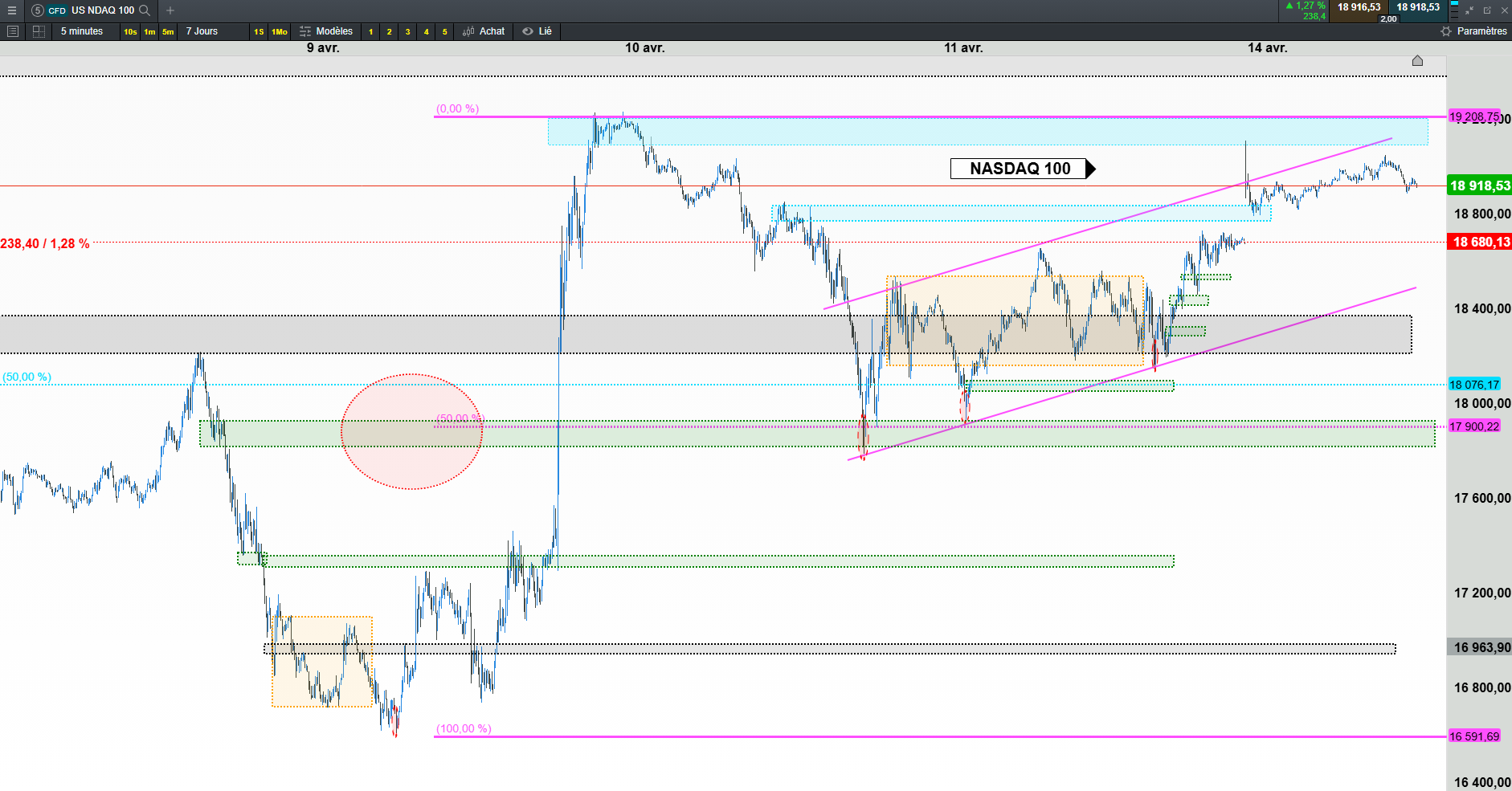Click the sell price 18 916,53
The width and height of the screenshot is (1512, 791).
[x=1359, y=7]
